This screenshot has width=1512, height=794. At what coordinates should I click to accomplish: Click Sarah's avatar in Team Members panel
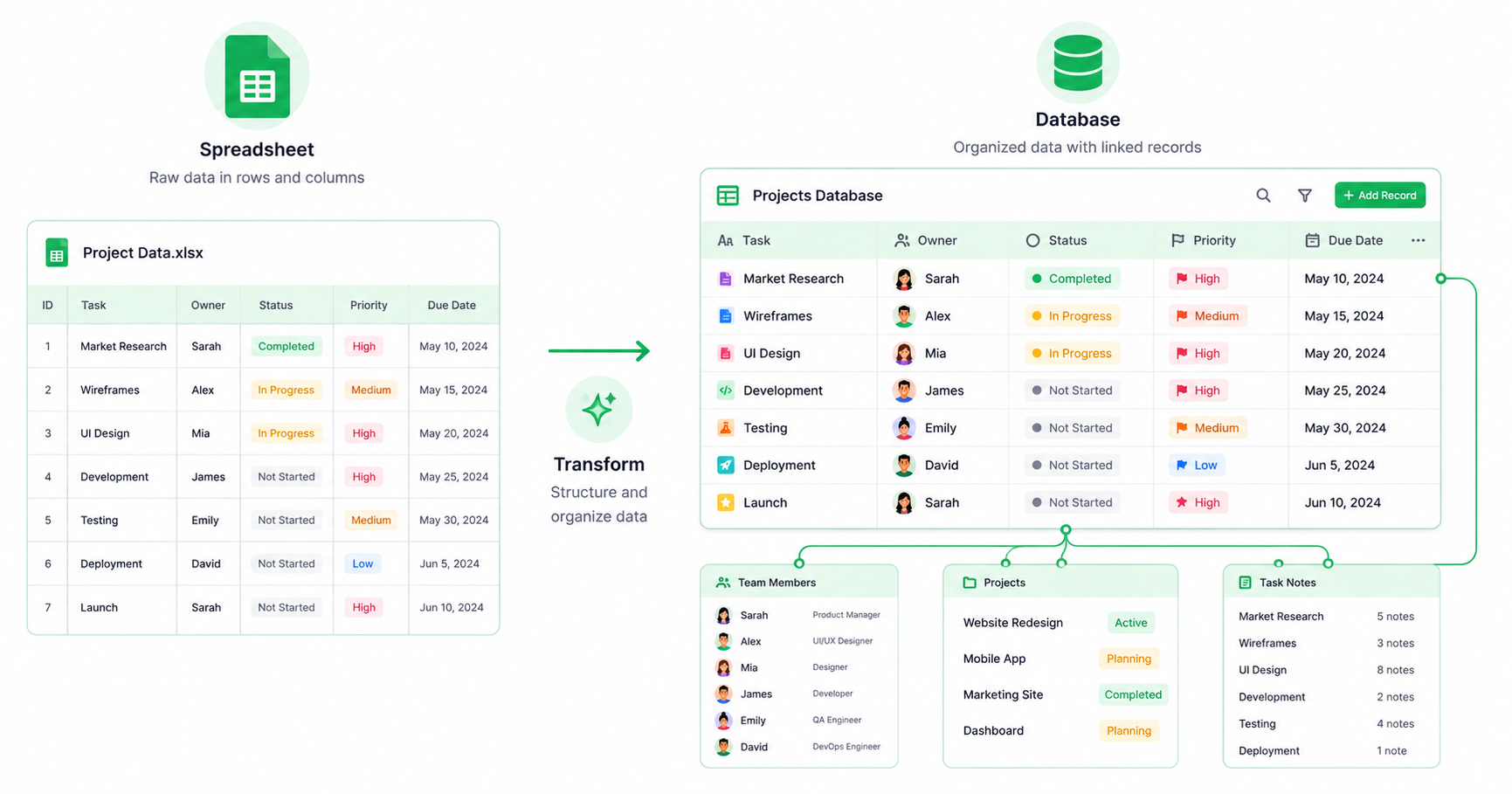(723, 615)
